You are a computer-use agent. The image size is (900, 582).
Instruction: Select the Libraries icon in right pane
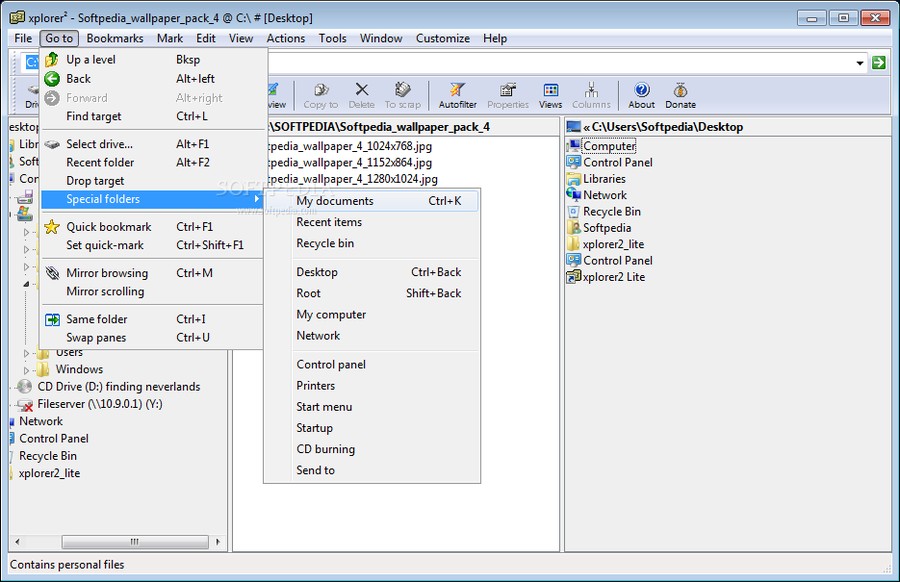point(574,179)
